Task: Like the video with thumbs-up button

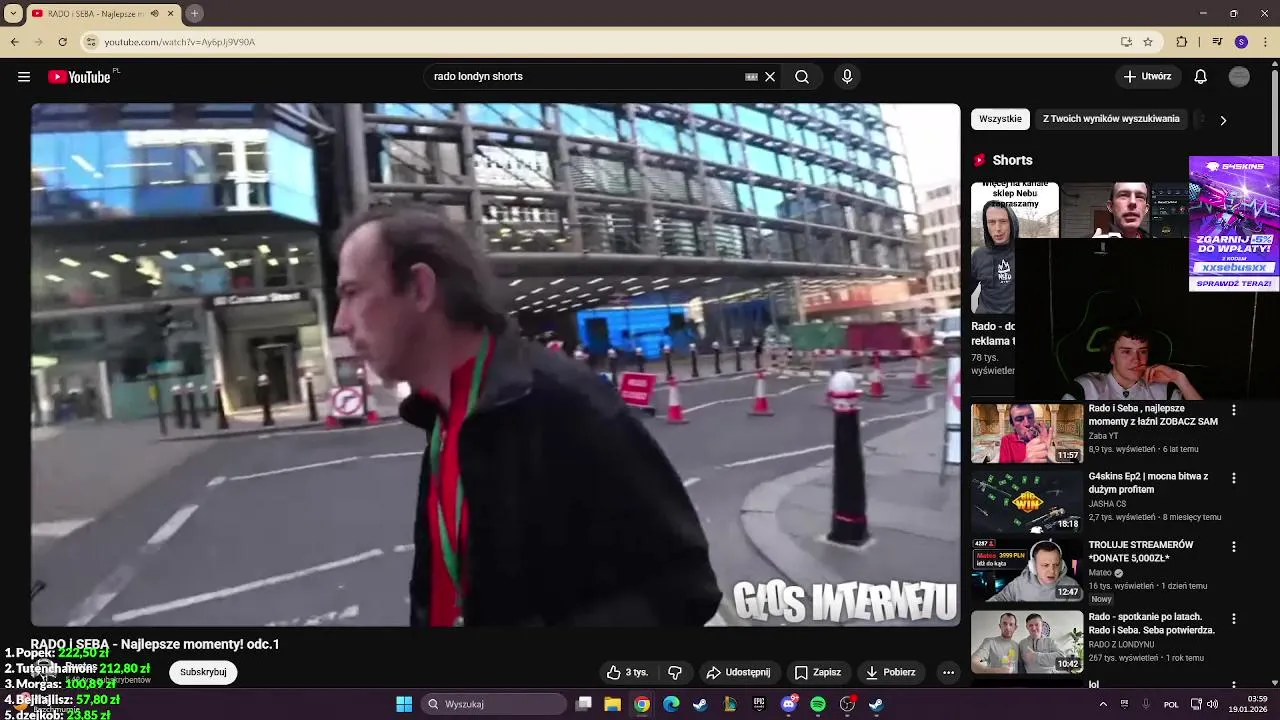Action: click(x=628, y=672)
